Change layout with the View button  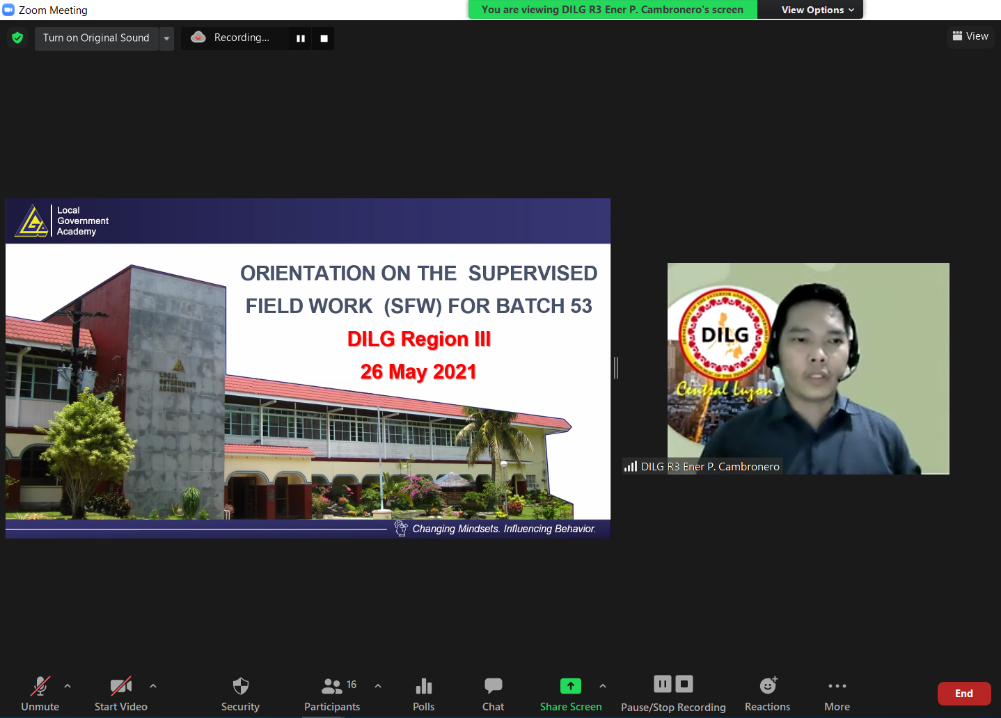970,36
